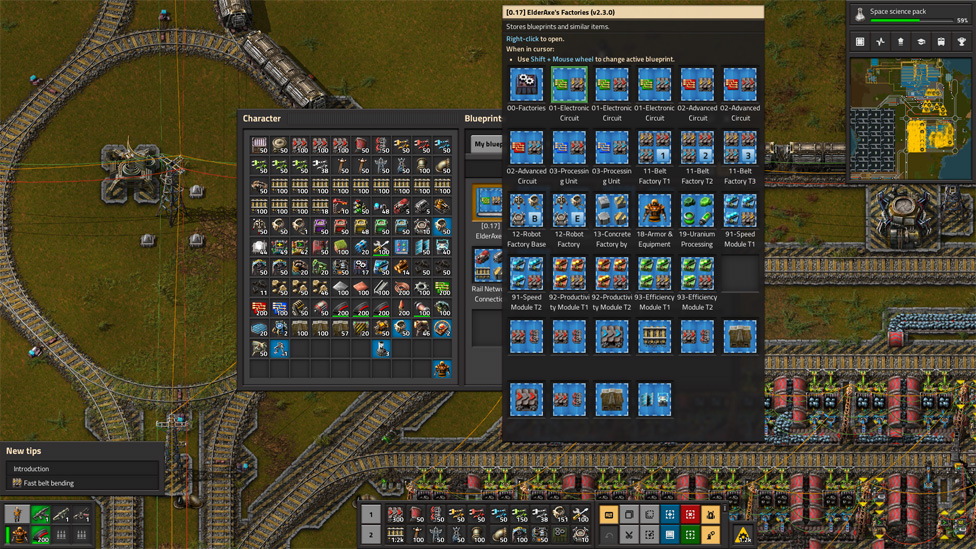Create a new blueprint via blue shortcut
The height and width of the screenshot is (549, 976).
coord(670,515)
